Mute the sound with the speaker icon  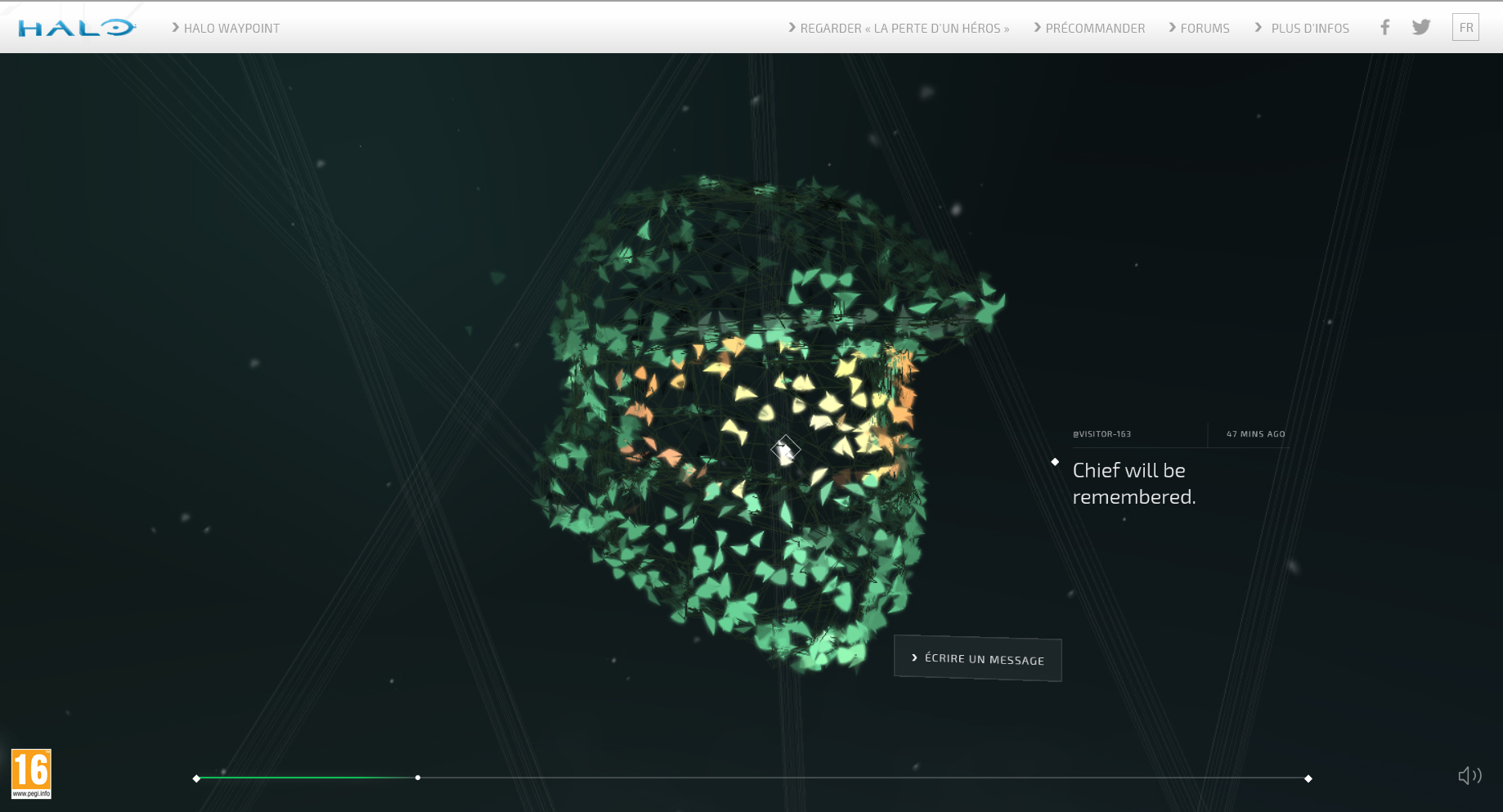[1469, 775]
